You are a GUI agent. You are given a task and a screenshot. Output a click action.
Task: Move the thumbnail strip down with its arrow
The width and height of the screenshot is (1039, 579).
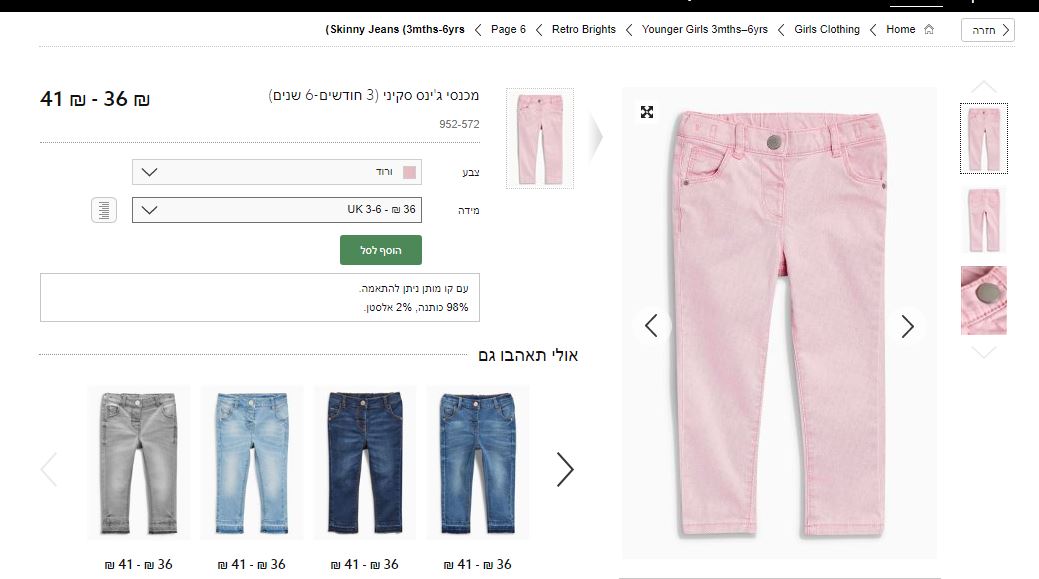[983, 352]
